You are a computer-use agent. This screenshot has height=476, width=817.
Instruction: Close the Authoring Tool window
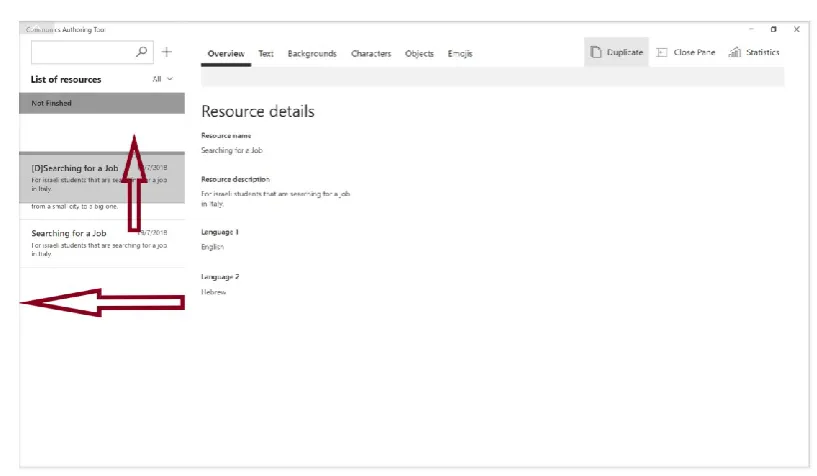[797, 29]
